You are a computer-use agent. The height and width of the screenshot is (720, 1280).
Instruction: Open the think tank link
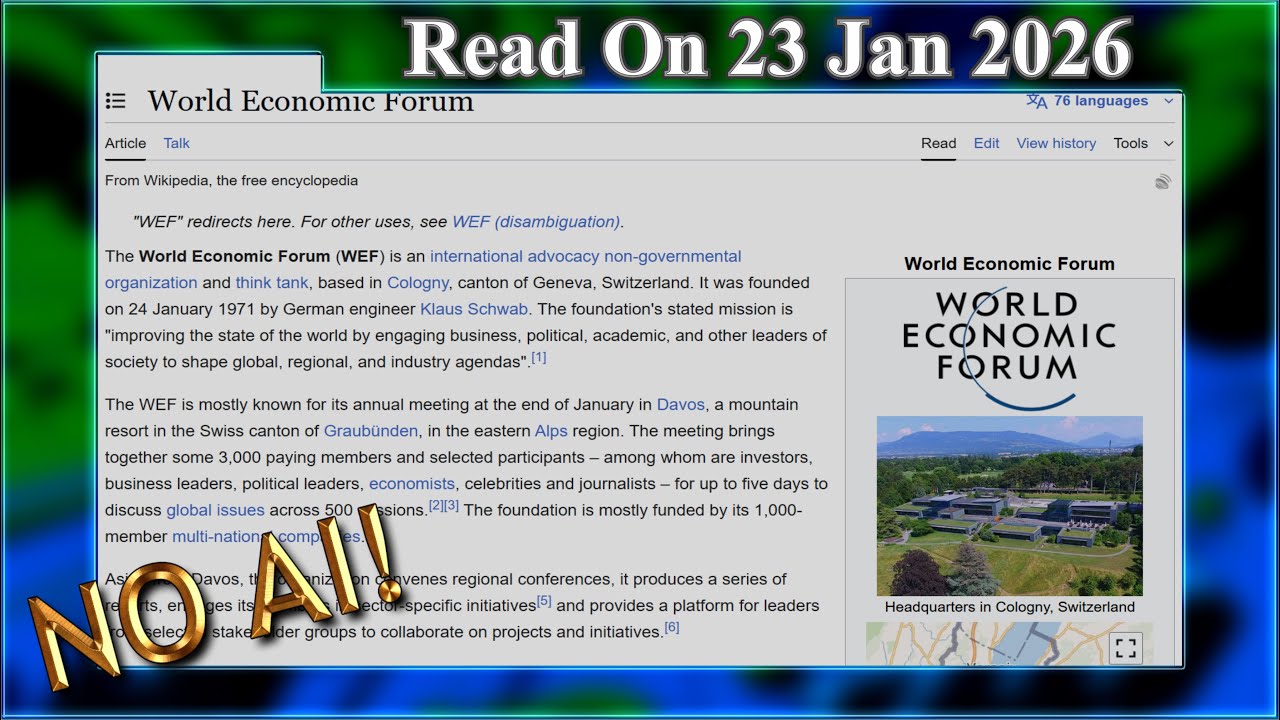pos(272,283)
